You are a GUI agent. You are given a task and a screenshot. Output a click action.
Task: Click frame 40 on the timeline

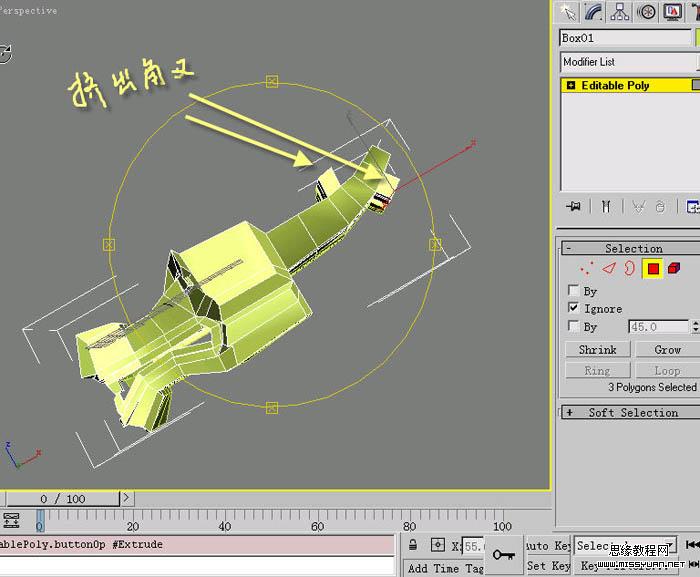point(225,526)
